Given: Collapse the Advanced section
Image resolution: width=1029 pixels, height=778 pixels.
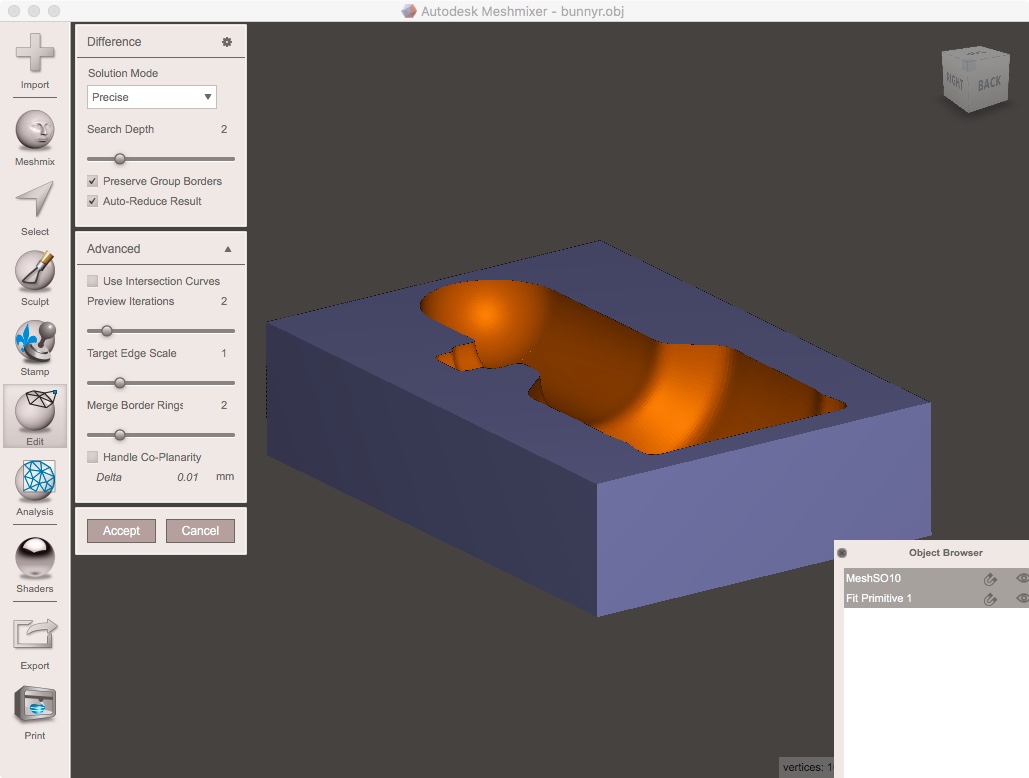Looking at the screenshot, I should [229, 248].
